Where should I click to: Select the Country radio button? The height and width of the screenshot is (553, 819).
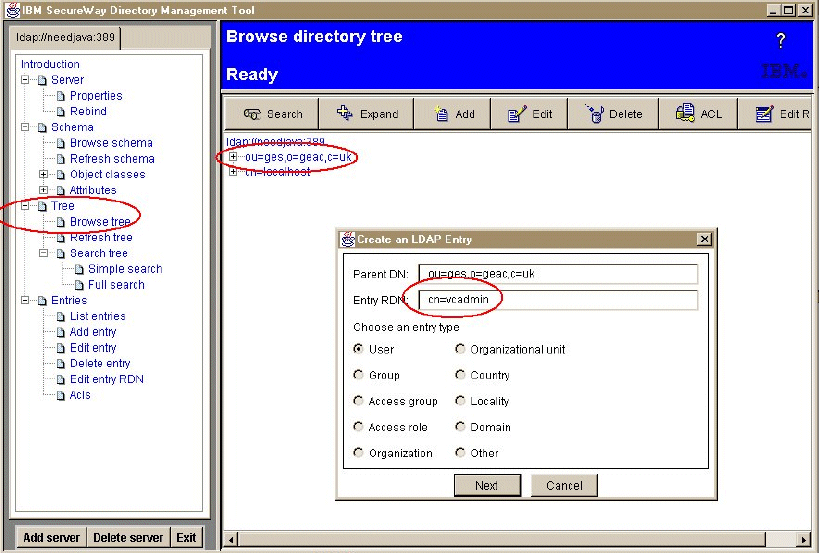click(x=460, y=374)
